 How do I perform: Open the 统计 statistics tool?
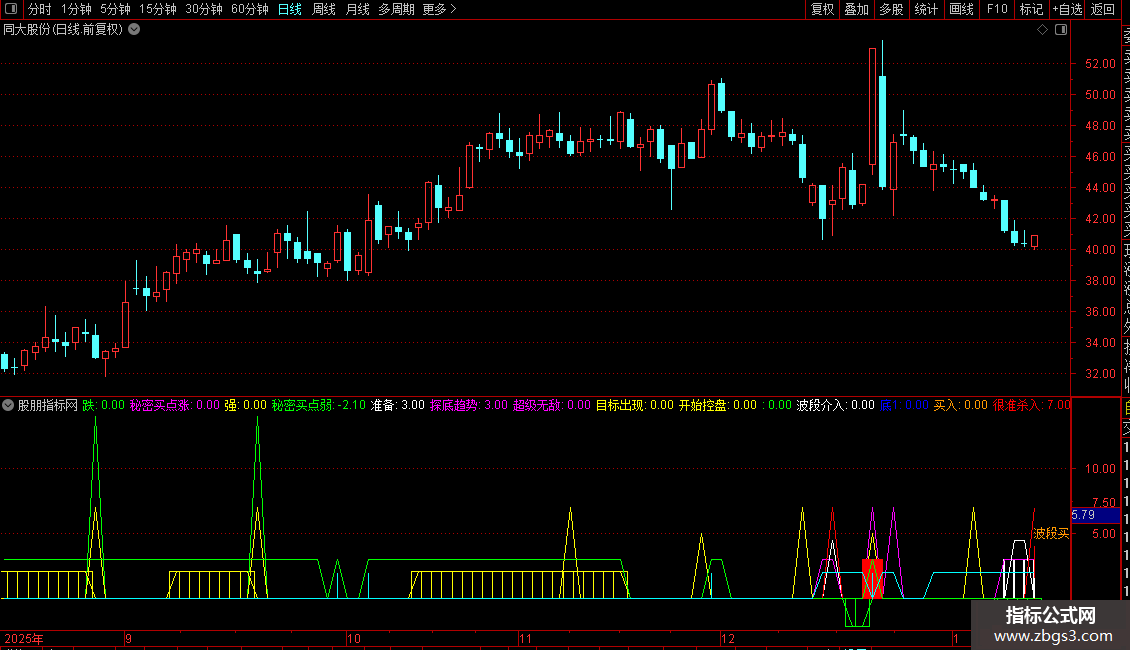click(926, 9)
